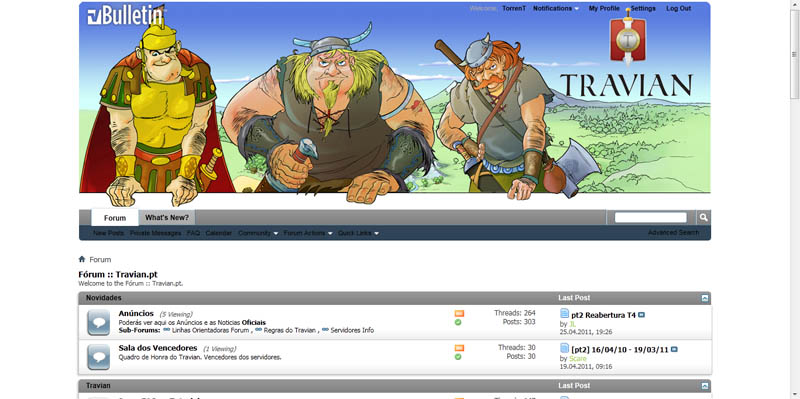Open the Community dropdown menu

pyautogui.click(x=258, y=233)
